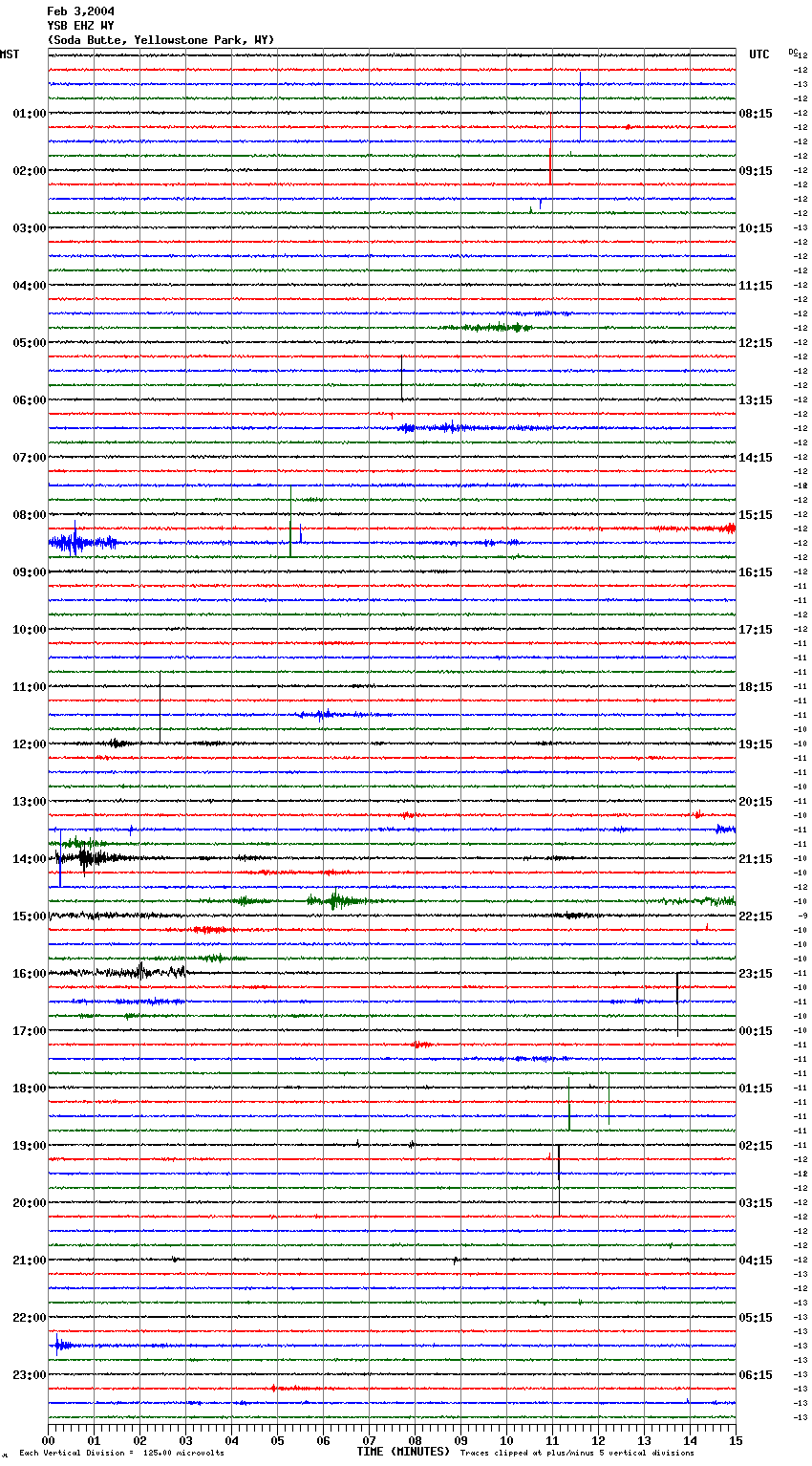Select the '04:00' MST hour label
The width and height of the screenshot is (812, 1466).
[x=30, y=286]
